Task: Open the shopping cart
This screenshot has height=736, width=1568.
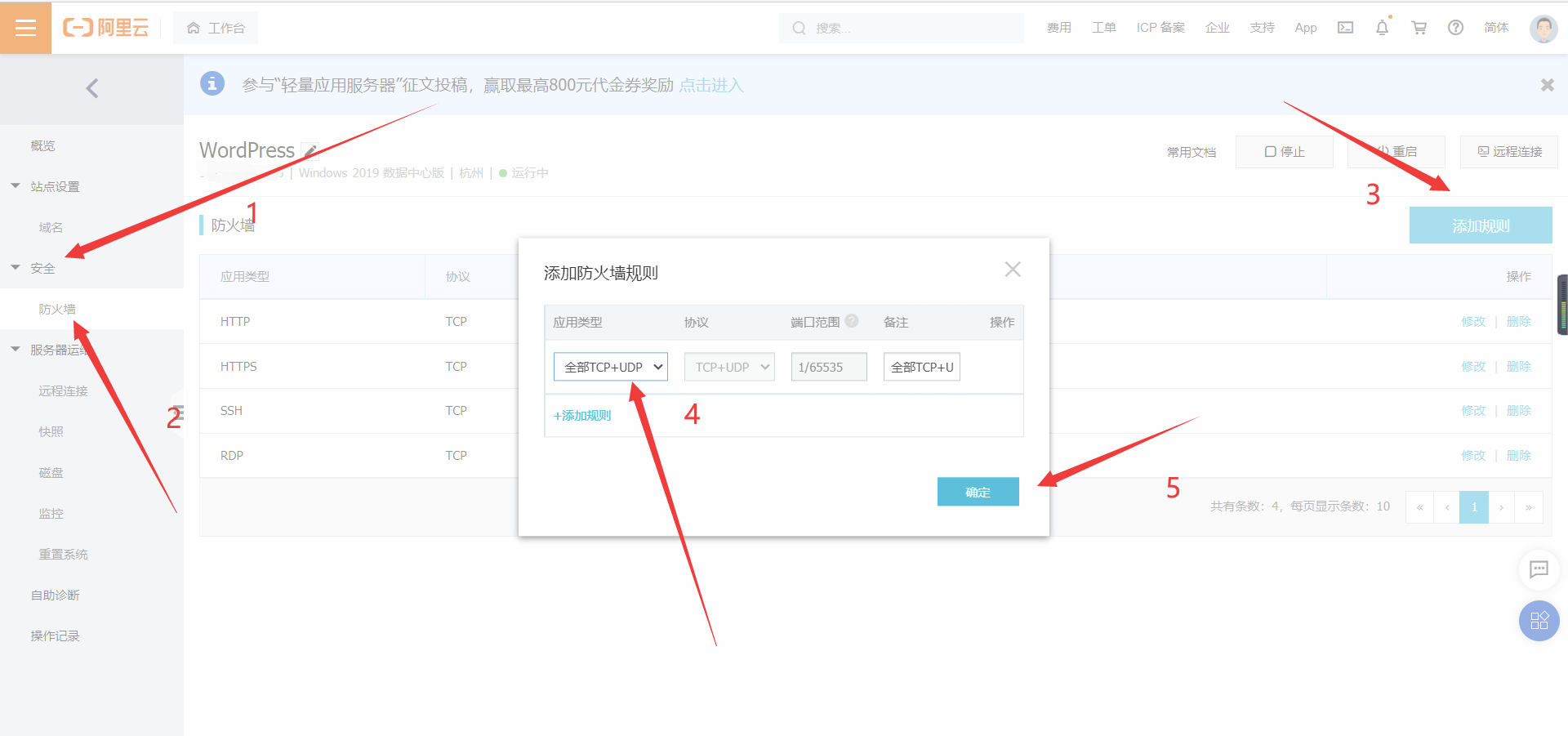Action: [x=1419, y=28]
